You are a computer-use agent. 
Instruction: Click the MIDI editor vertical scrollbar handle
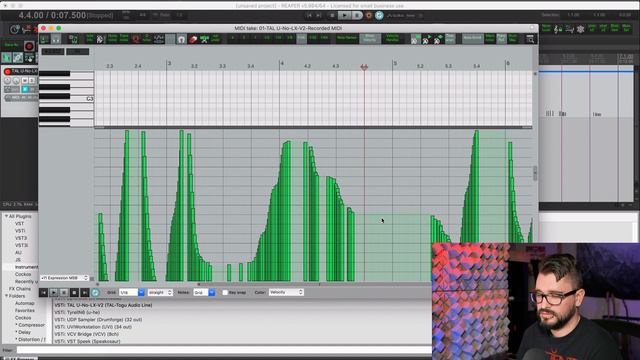click(535, 173)
